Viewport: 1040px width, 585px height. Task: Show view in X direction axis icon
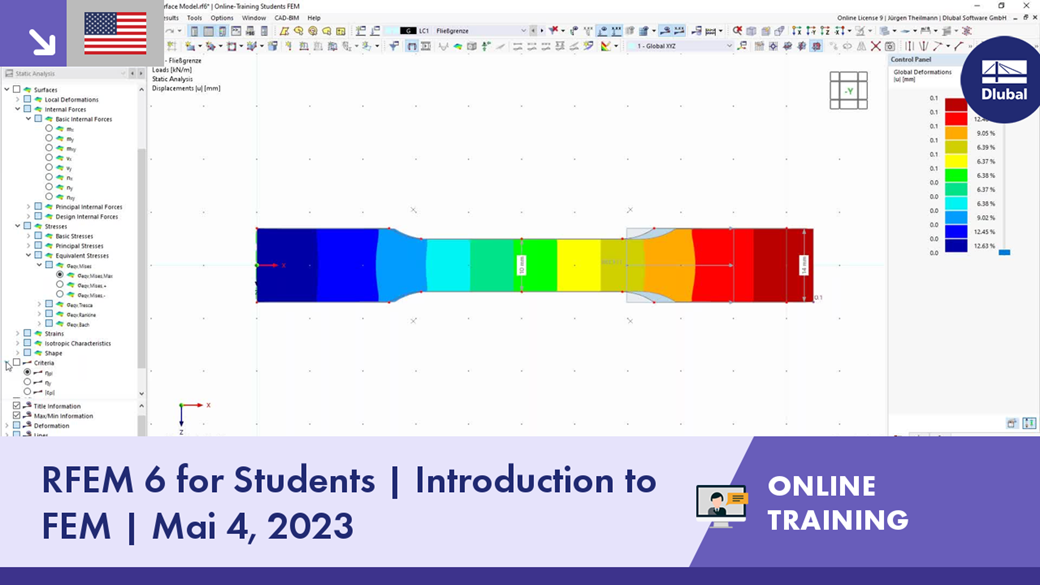(797, 31)
